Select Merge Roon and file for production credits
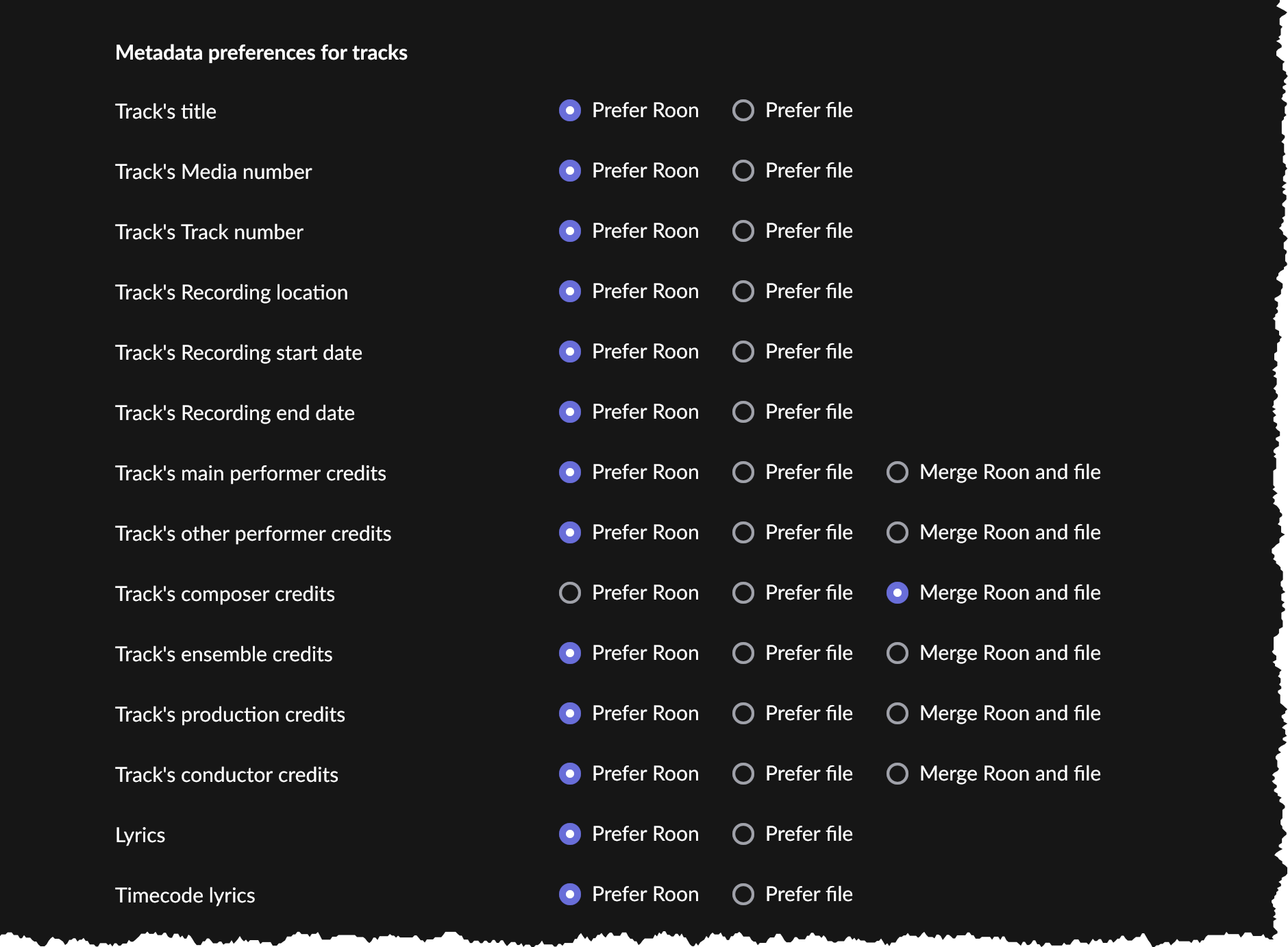Image resolution: width=1288 pixels, height=947 pixels. [x=897, y=713]
